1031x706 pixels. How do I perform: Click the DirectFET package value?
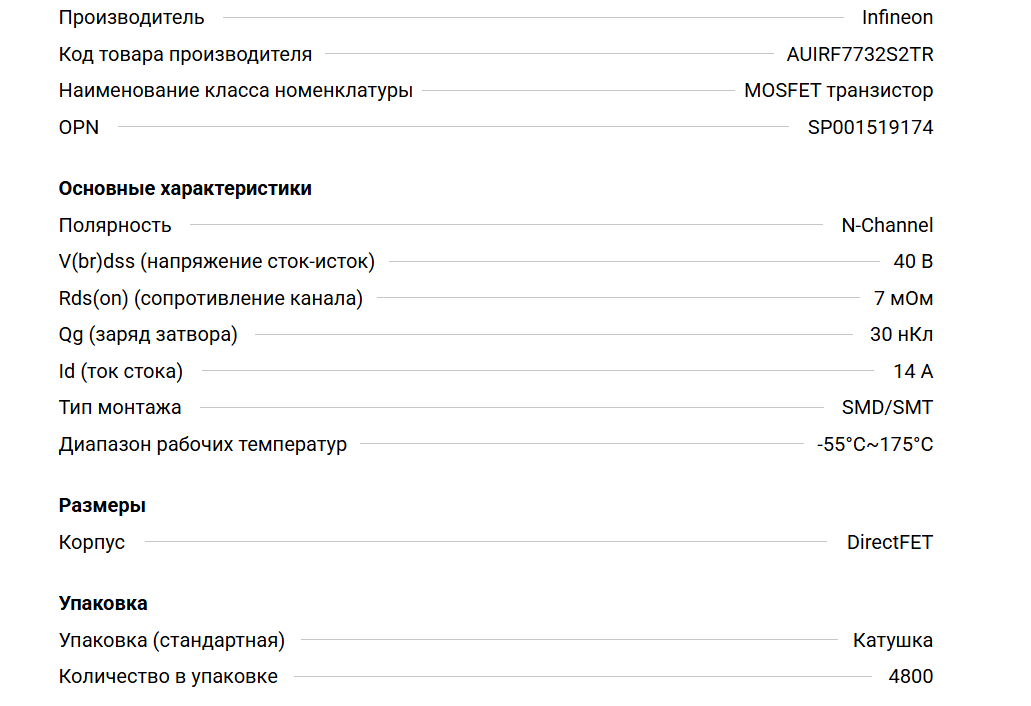coord(889,542)
